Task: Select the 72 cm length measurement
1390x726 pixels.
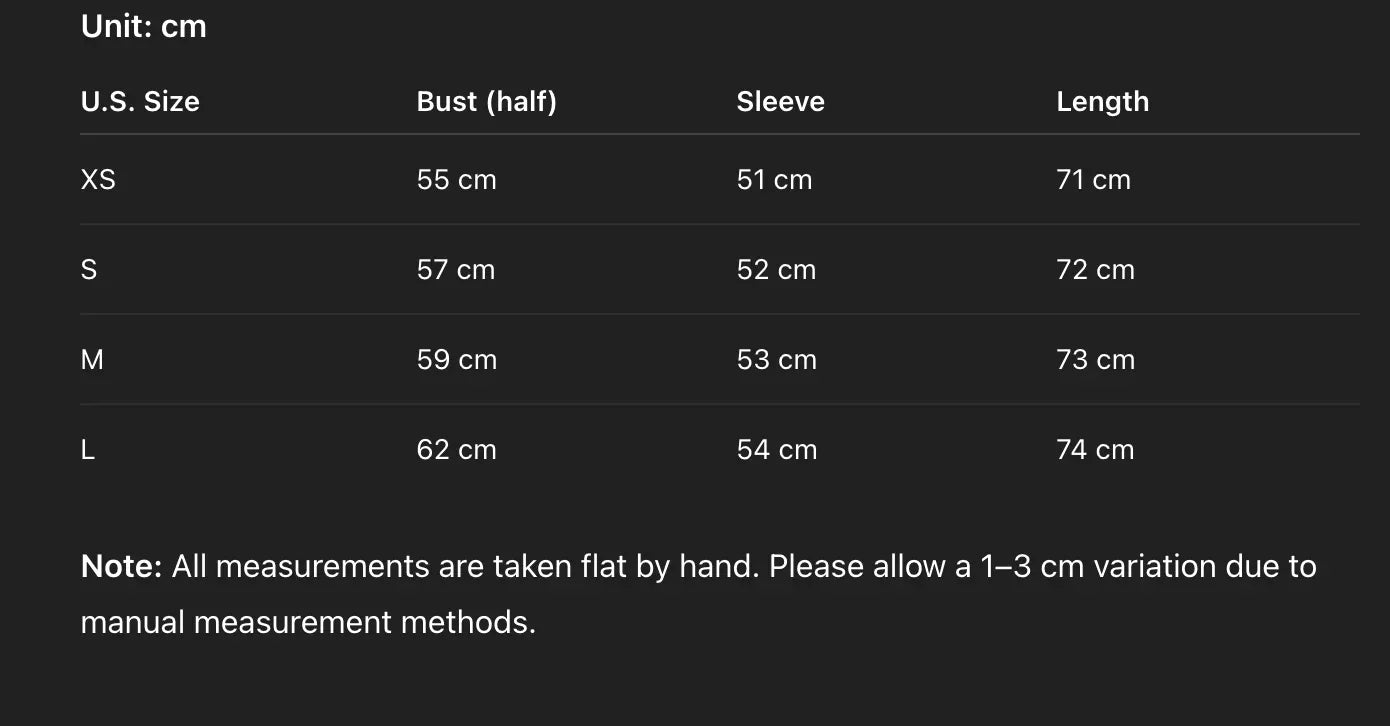Action: 1095,270
